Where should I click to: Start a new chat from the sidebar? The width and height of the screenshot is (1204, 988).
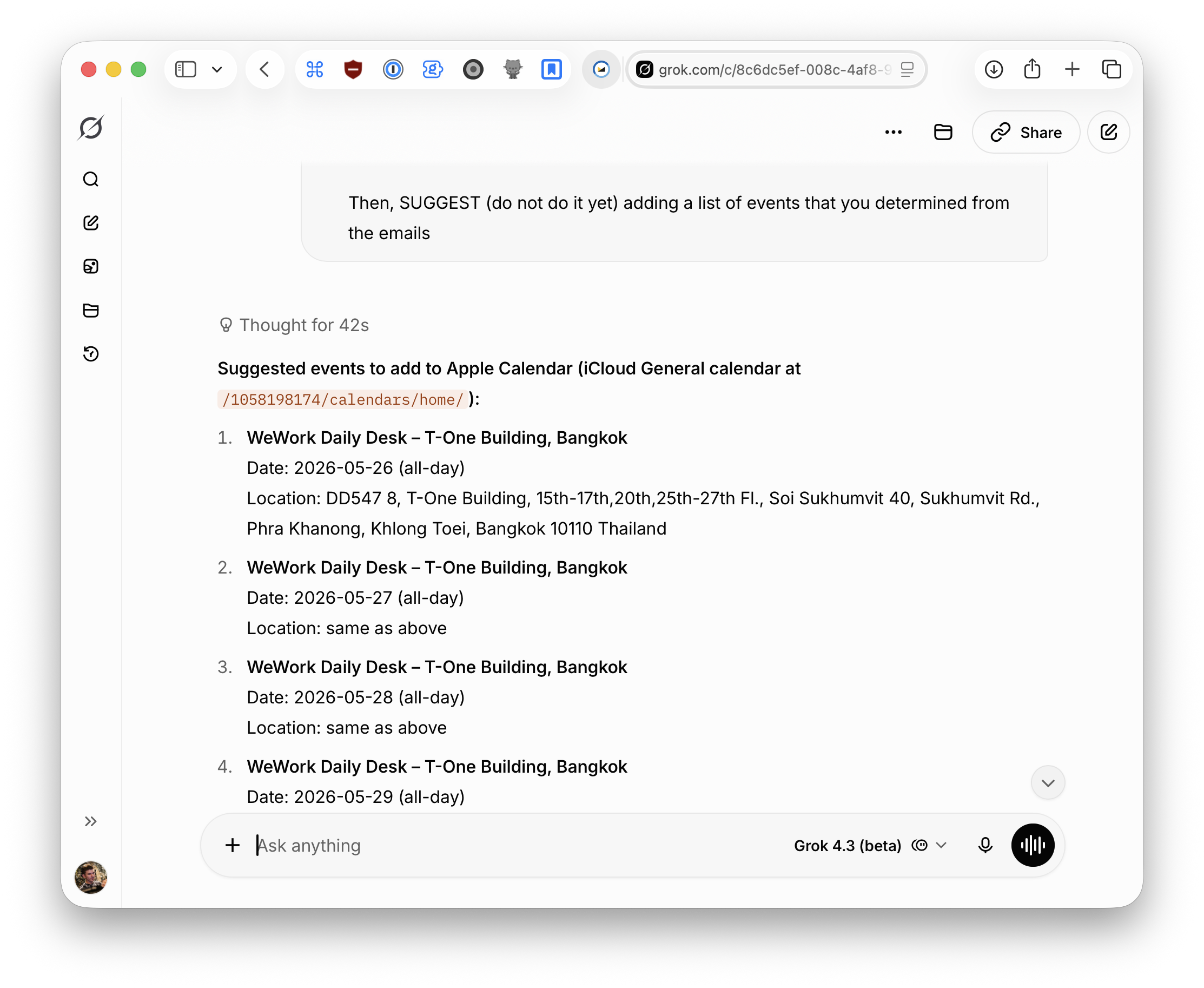tap(91, 223)
